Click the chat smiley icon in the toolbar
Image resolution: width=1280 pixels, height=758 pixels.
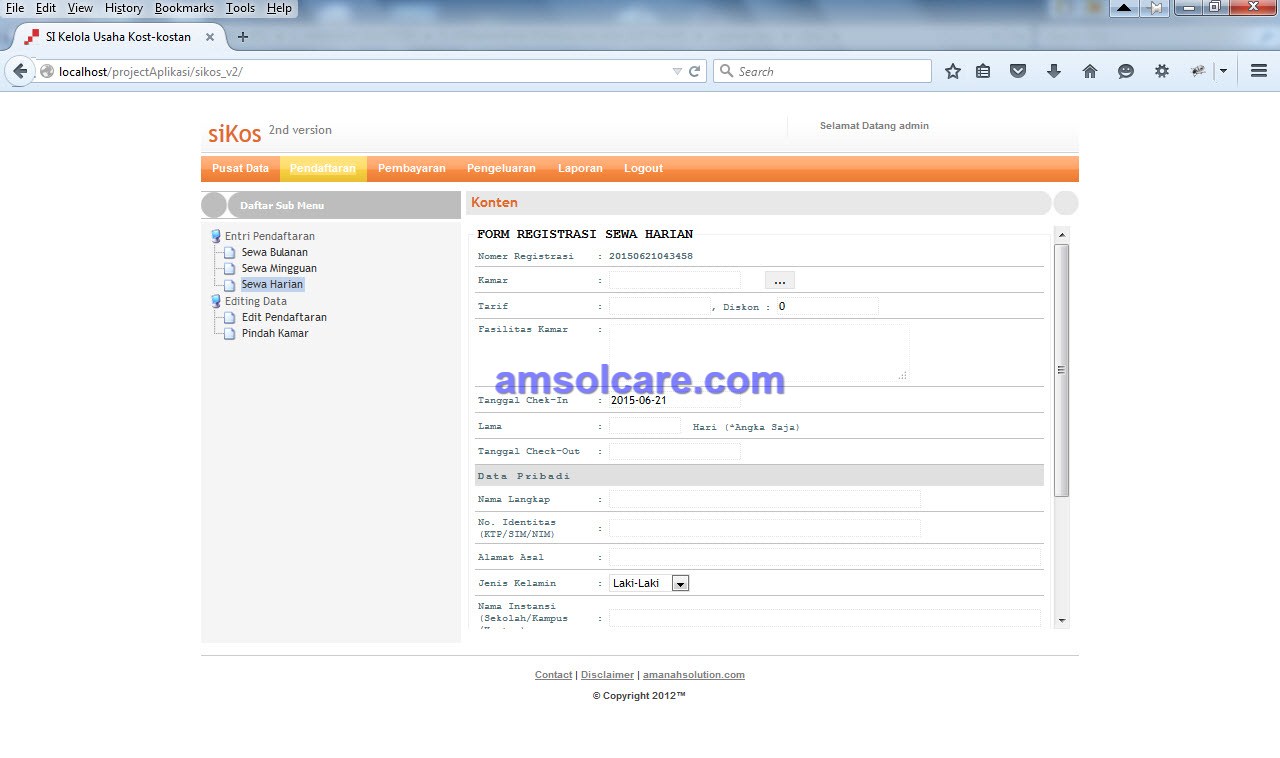pyautogui.click(x=1126, y=71)
